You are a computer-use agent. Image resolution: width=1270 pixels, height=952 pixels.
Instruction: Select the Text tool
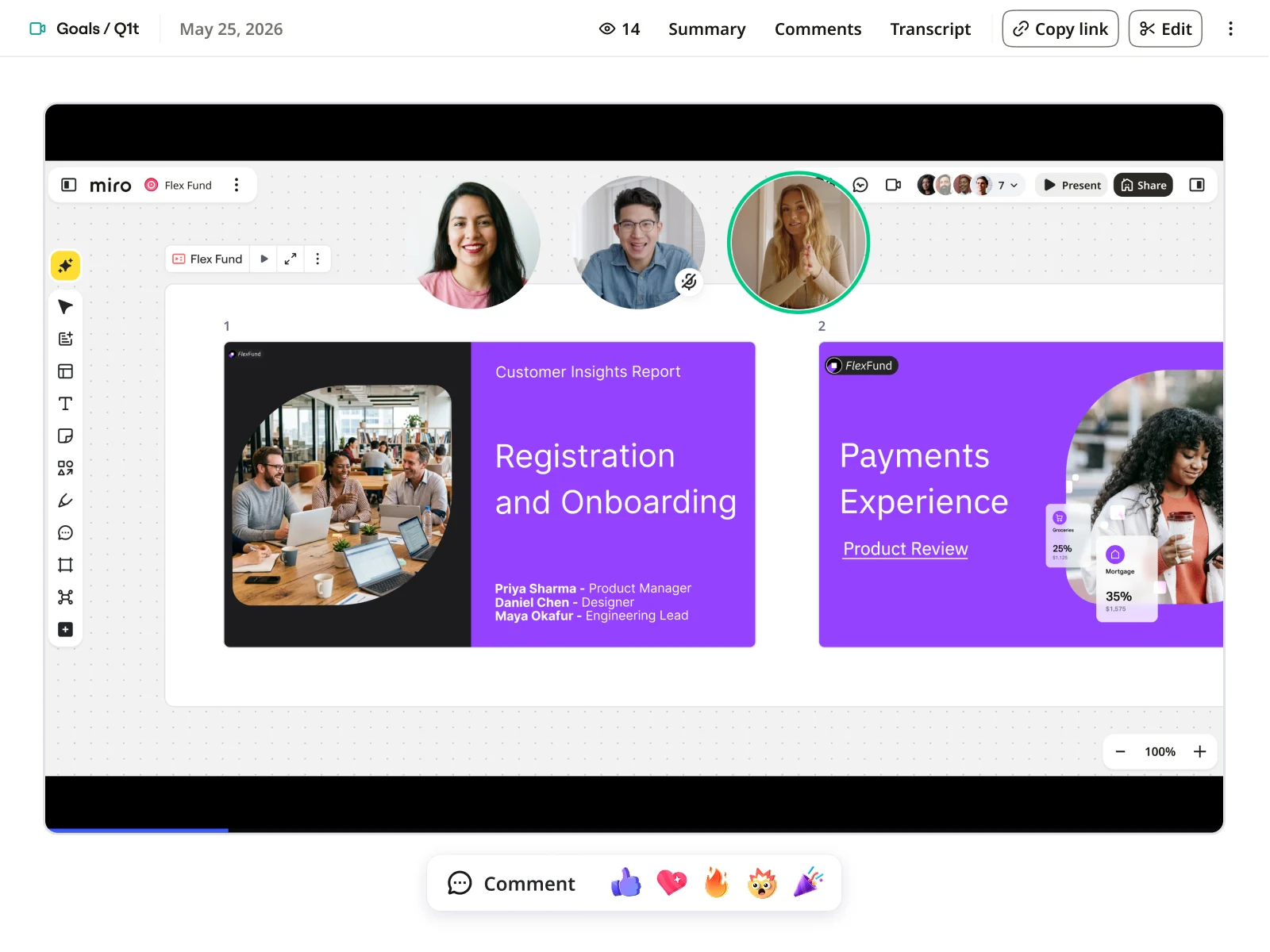[66, 404]
